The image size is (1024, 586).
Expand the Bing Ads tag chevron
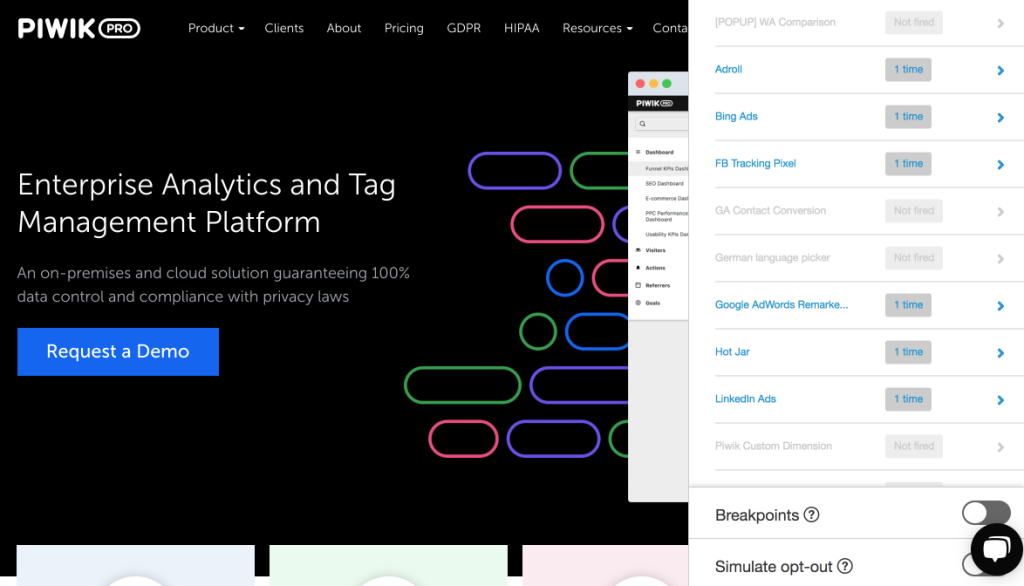pyautogui.click(x=1000, y=117)
